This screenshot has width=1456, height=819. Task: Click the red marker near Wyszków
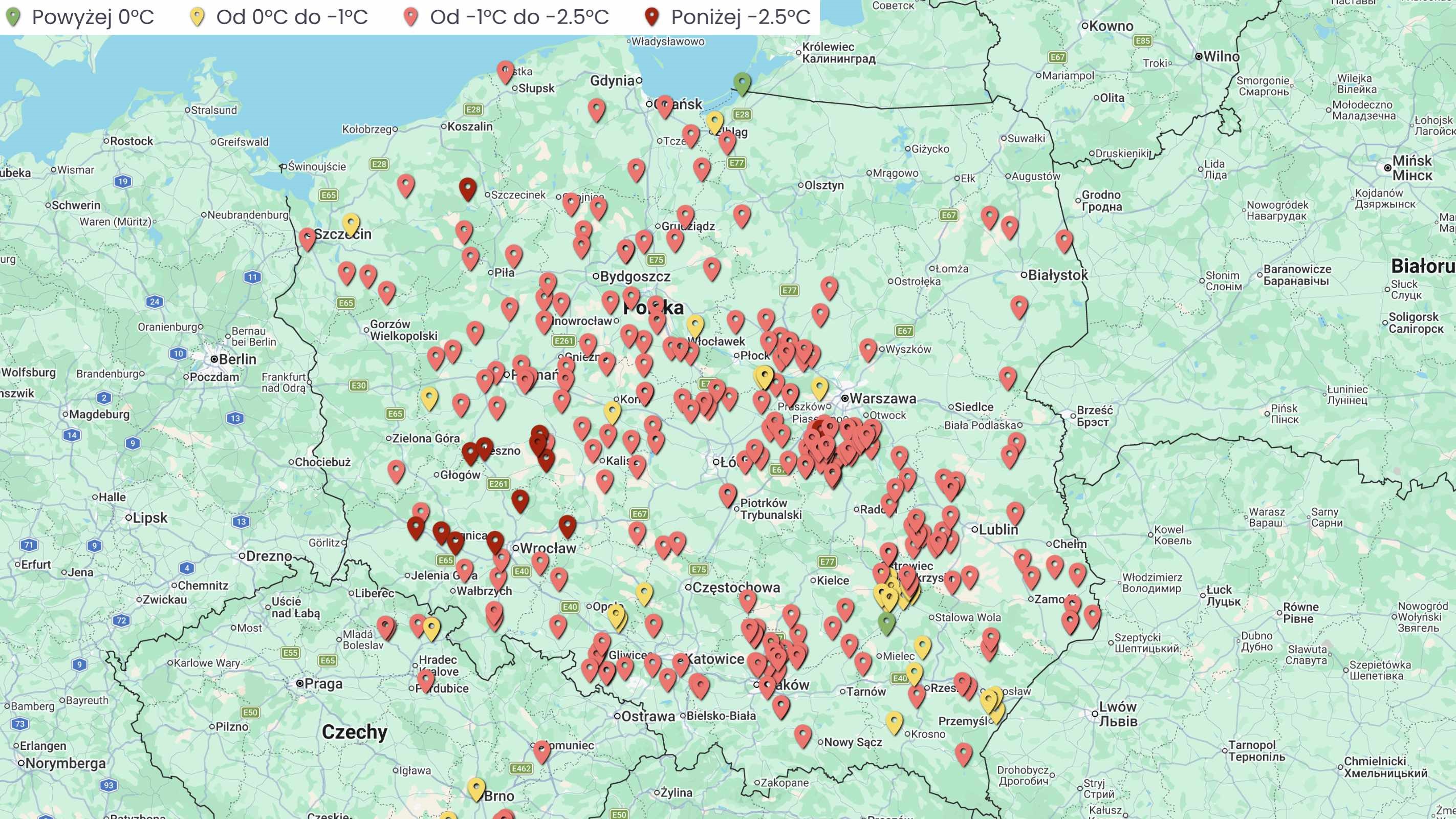pyautogui.click(x=867, y=348)
